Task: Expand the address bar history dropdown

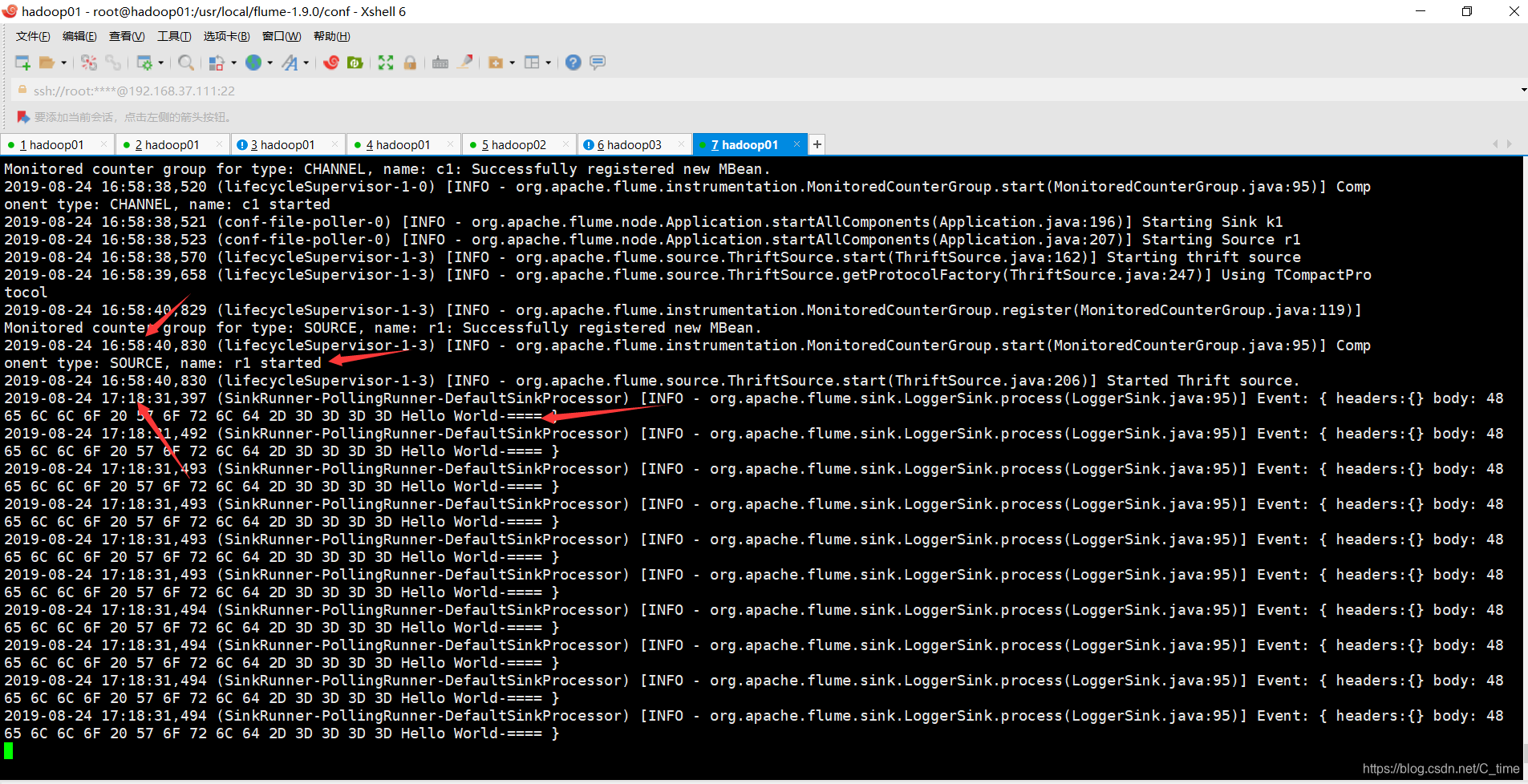Action: click(x=1523, y=91)
